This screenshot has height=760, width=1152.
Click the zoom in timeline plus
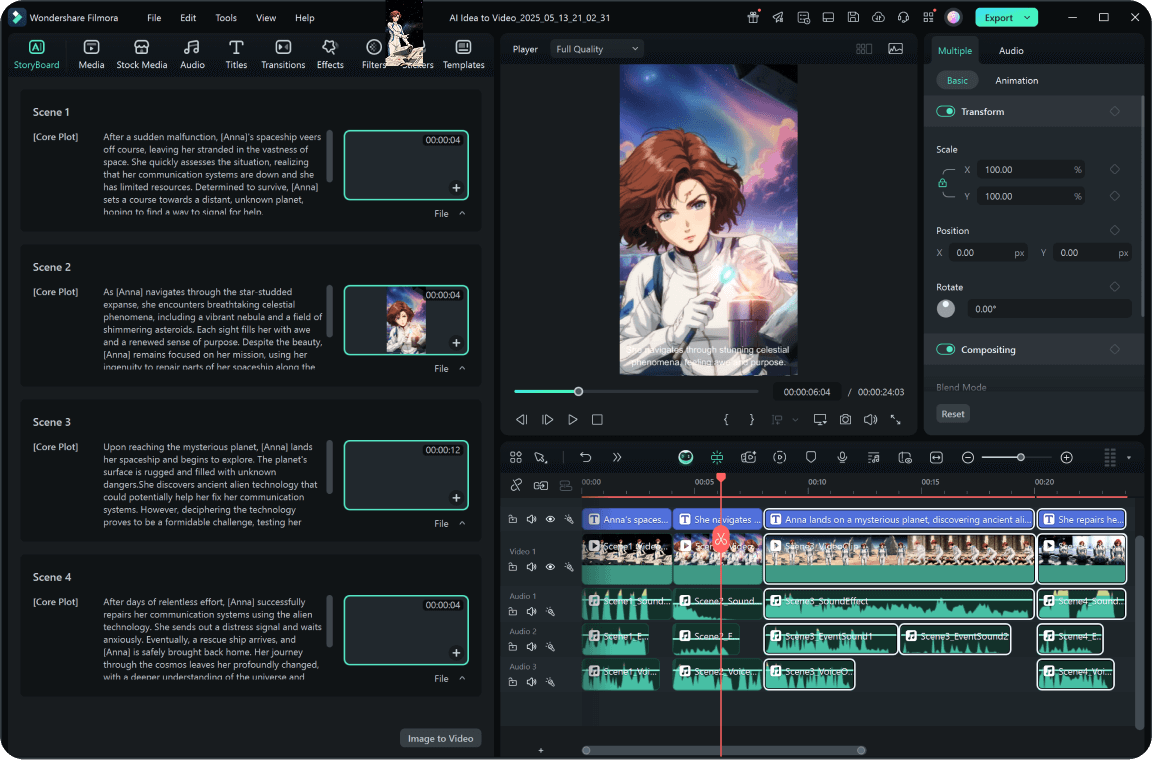click(x=1067, y=457)
